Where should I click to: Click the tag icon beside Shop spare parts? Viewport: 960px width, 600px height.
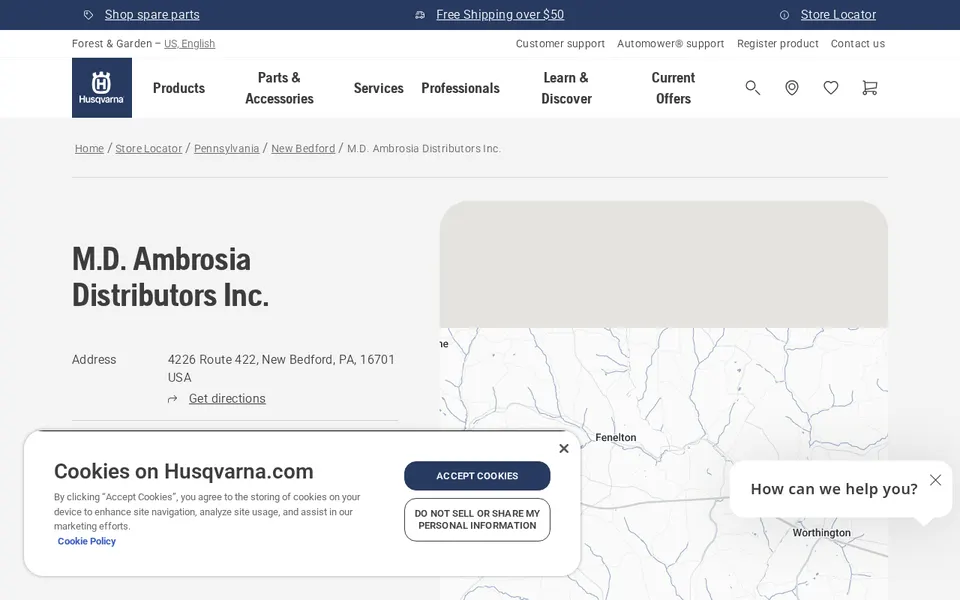coord(88,15)
